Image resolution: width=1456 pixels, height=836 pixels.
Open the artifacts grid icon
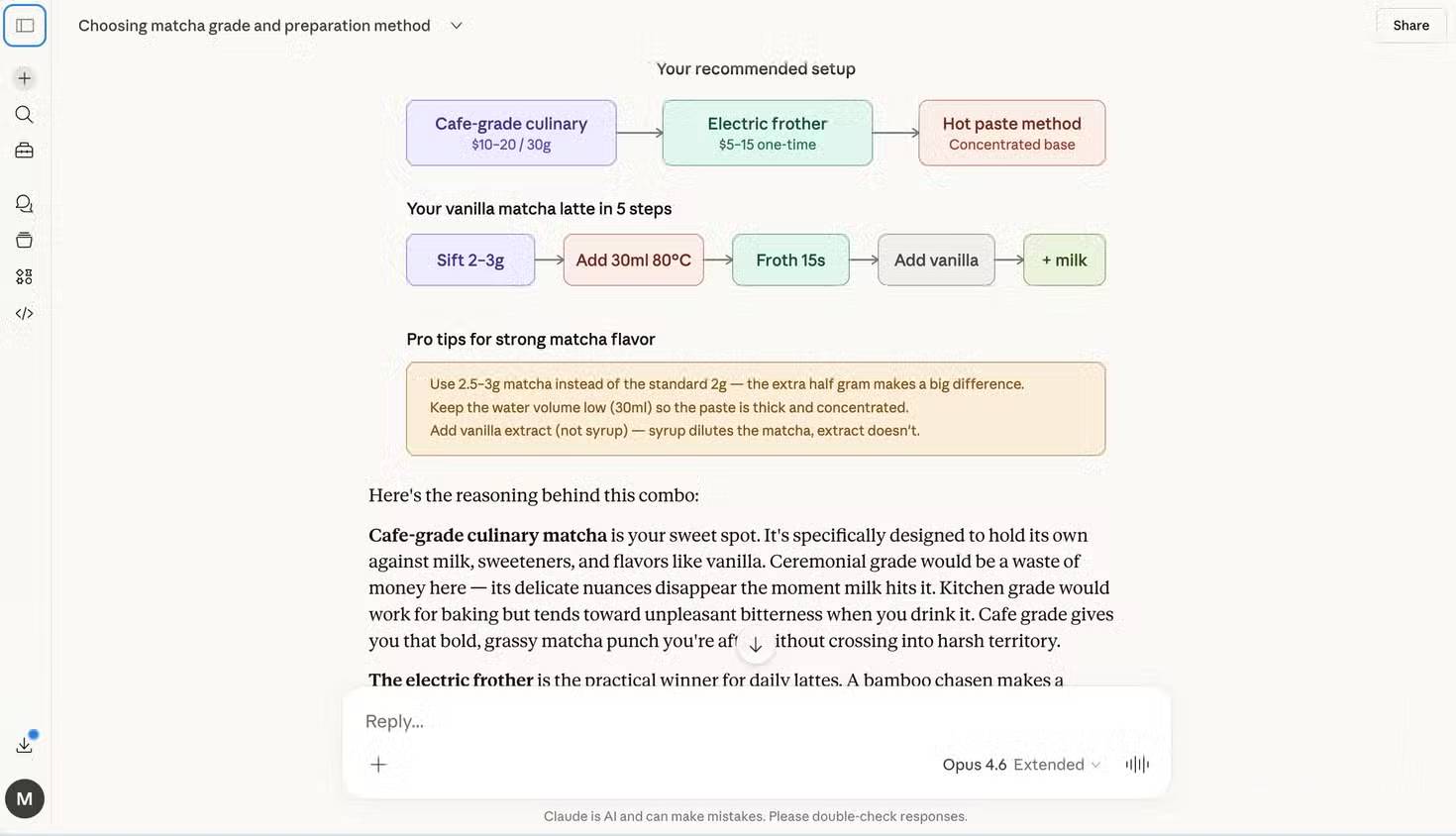click(25, 276)
